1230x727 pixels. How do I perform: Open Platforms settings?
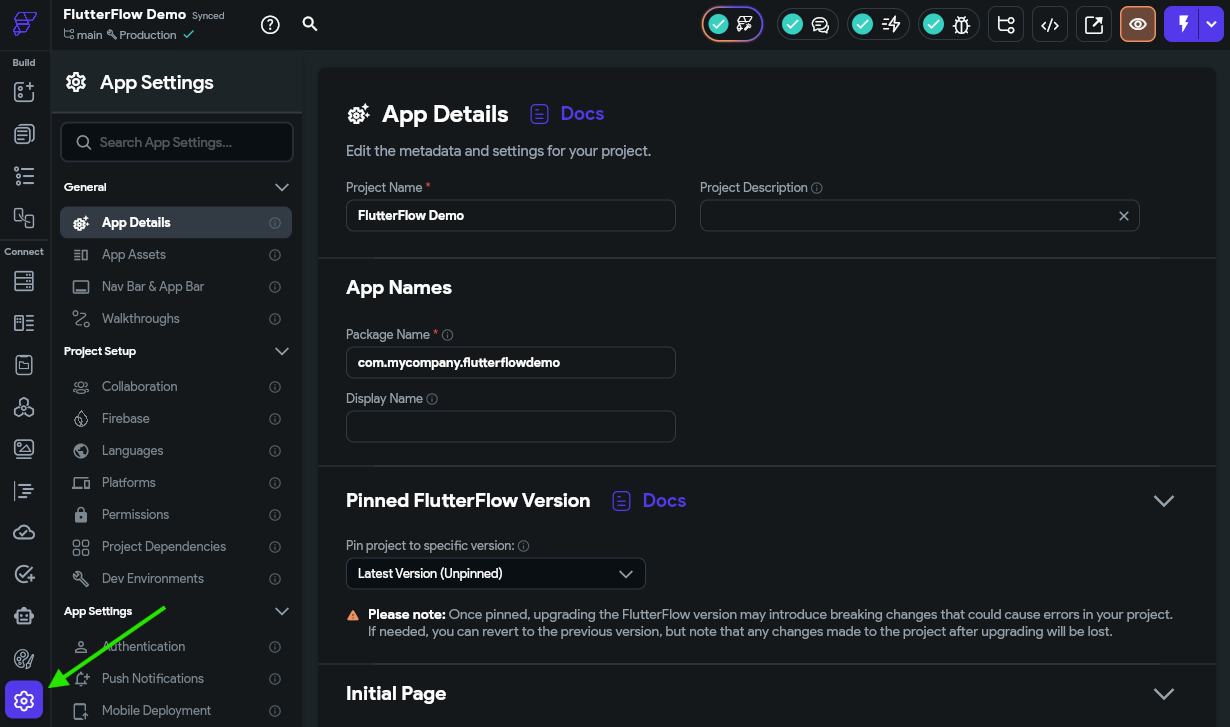click(176, 483)
